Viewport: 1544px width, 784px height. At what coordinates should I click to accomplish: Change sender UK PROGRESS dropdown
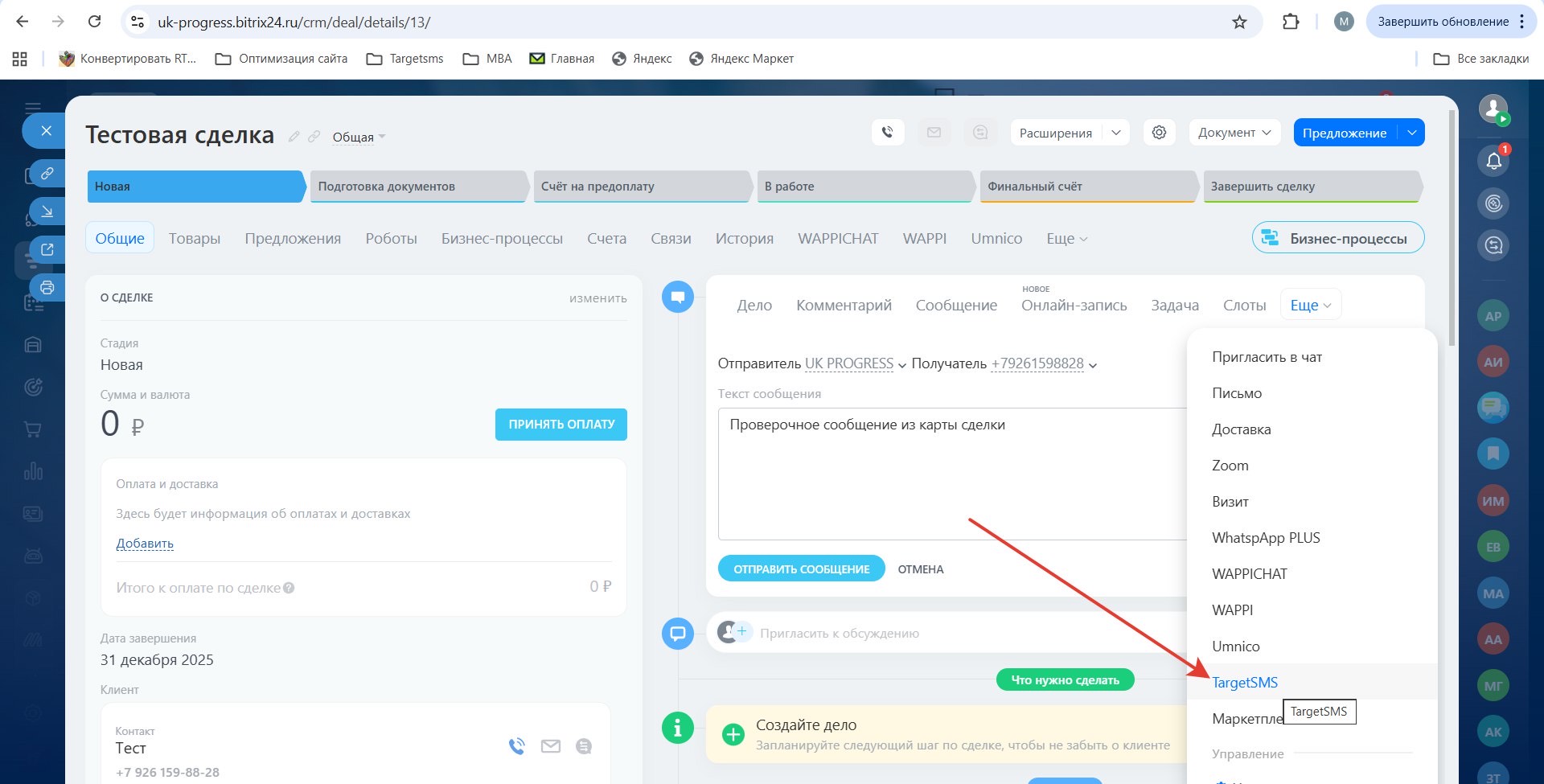(856, 363)
